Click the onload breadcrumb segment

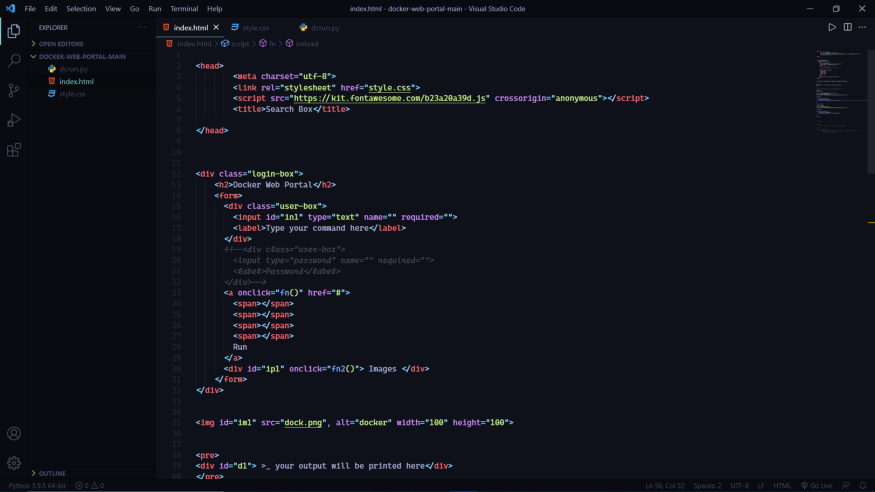pos(306,44)
